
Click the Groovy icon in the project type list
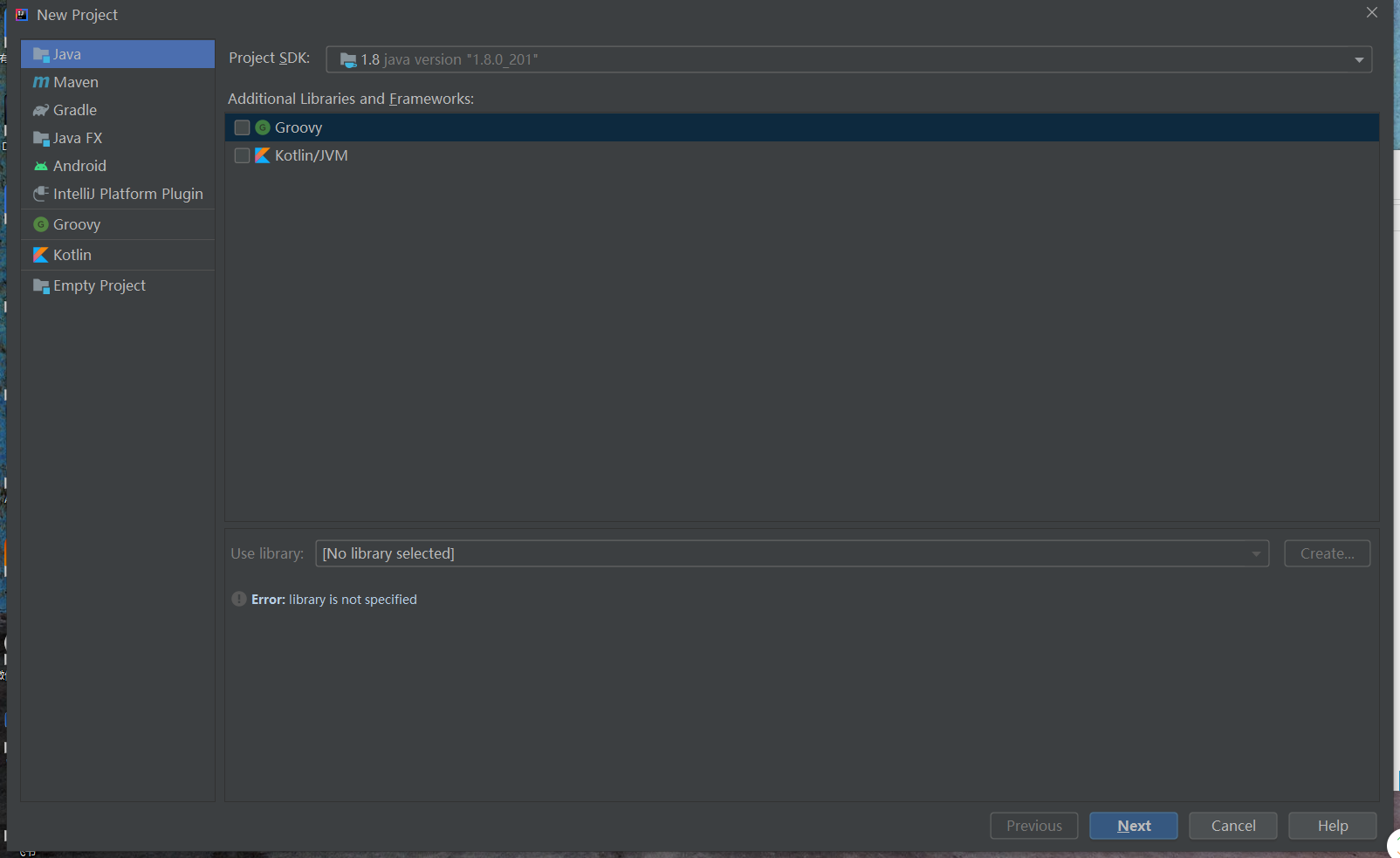pyautogui.click(x=41, y=224)
